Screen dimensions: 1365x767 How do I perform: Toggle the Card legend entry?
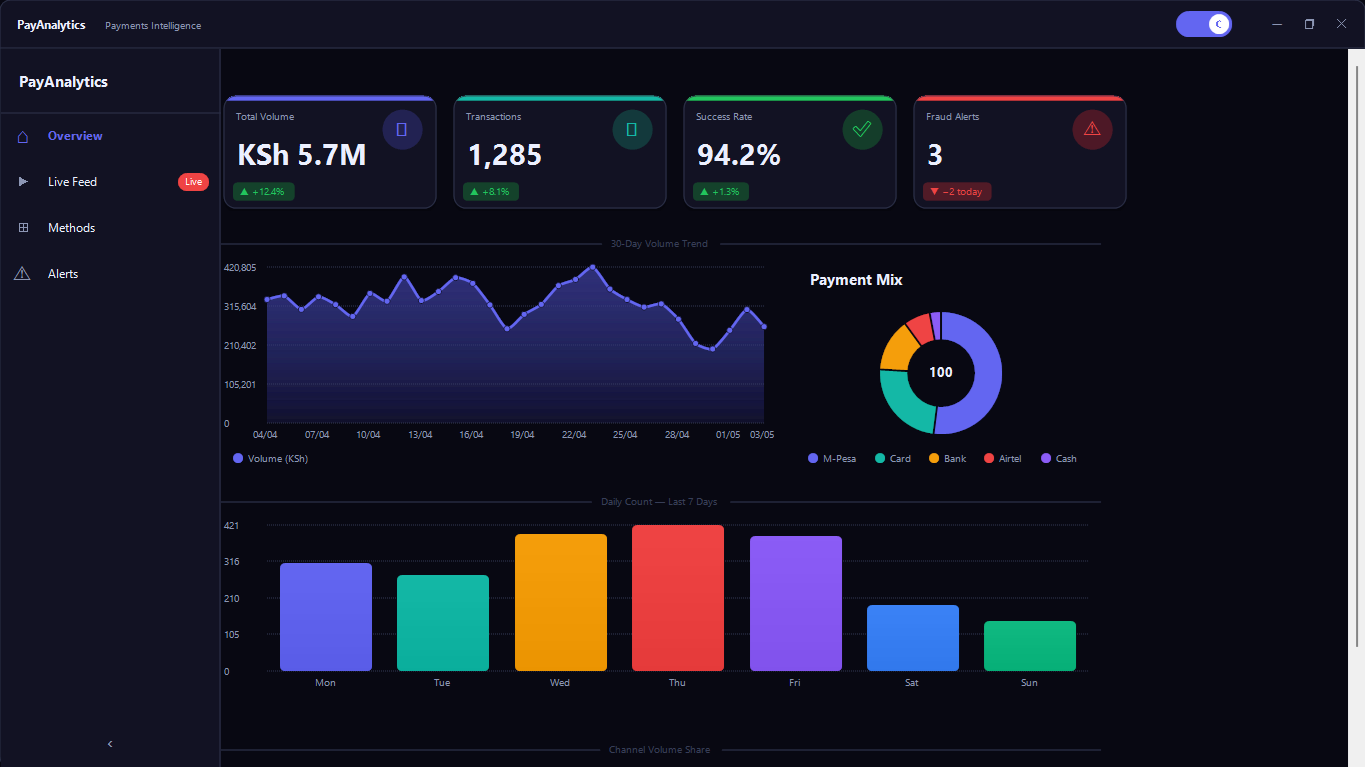(x=893, y=459)
